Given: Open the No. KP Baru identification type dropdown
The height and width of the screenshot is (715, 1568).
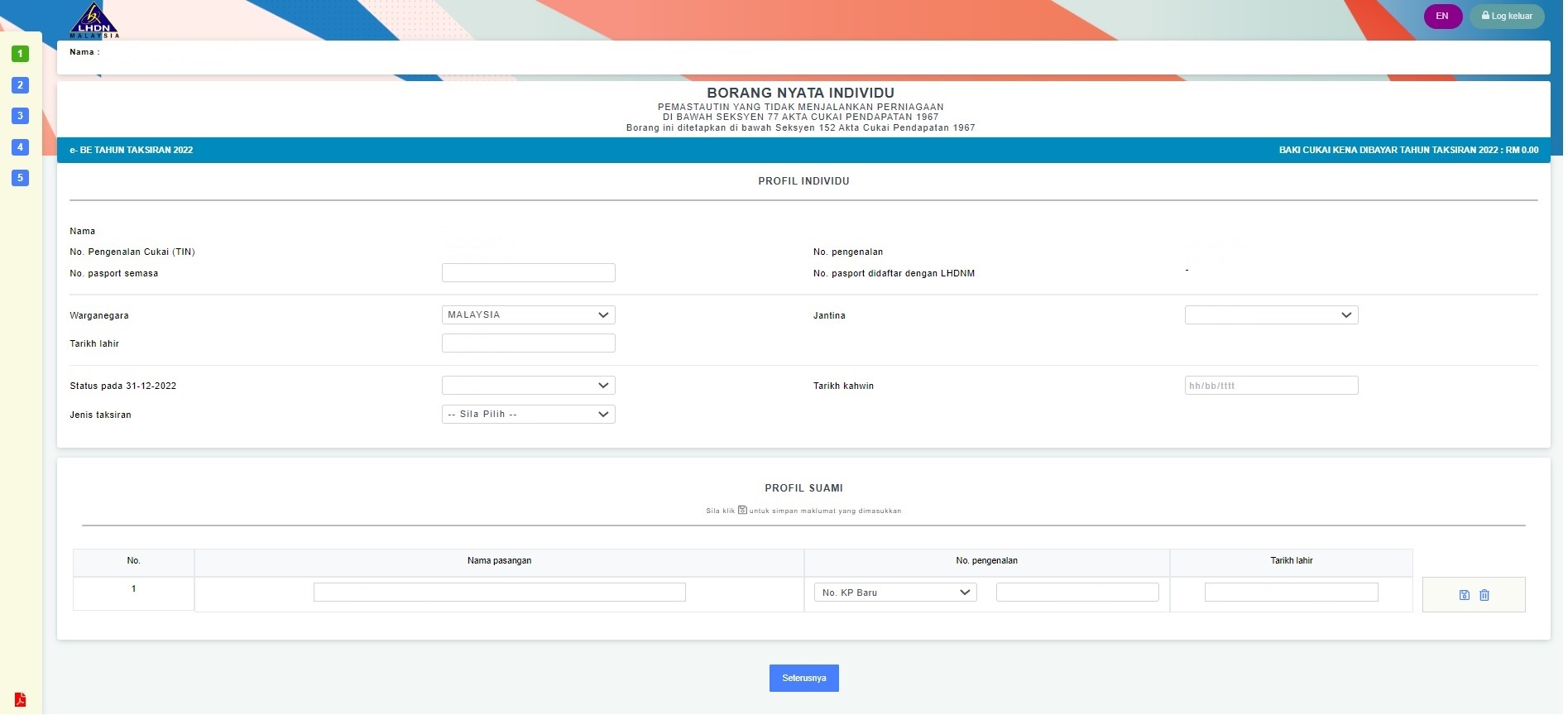Looking at the screenshot, I should (x=894, y=593).
